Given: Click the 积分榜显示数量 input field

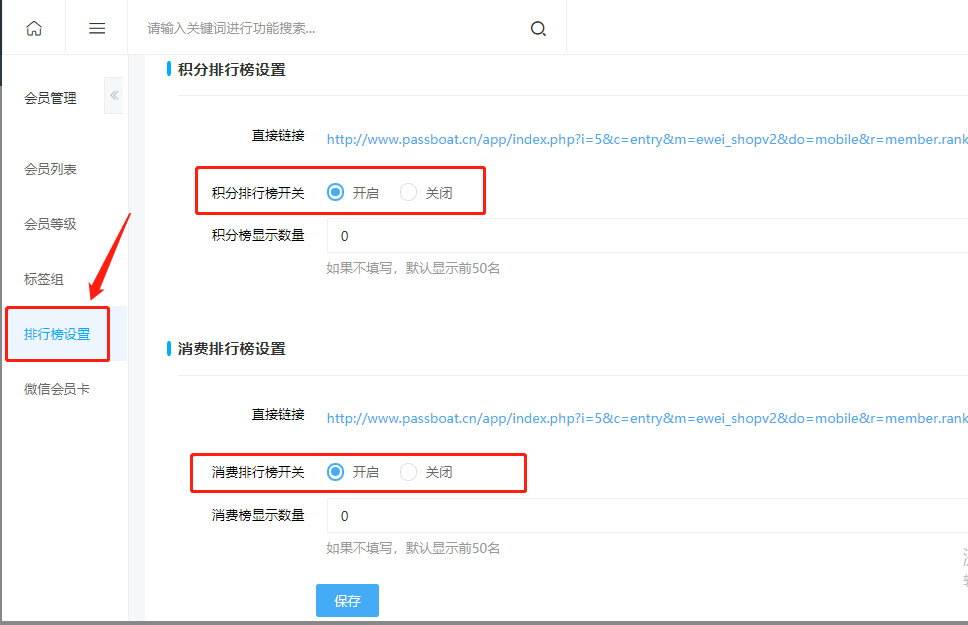Looking at the screenshot, I should [x=647, y=236].
